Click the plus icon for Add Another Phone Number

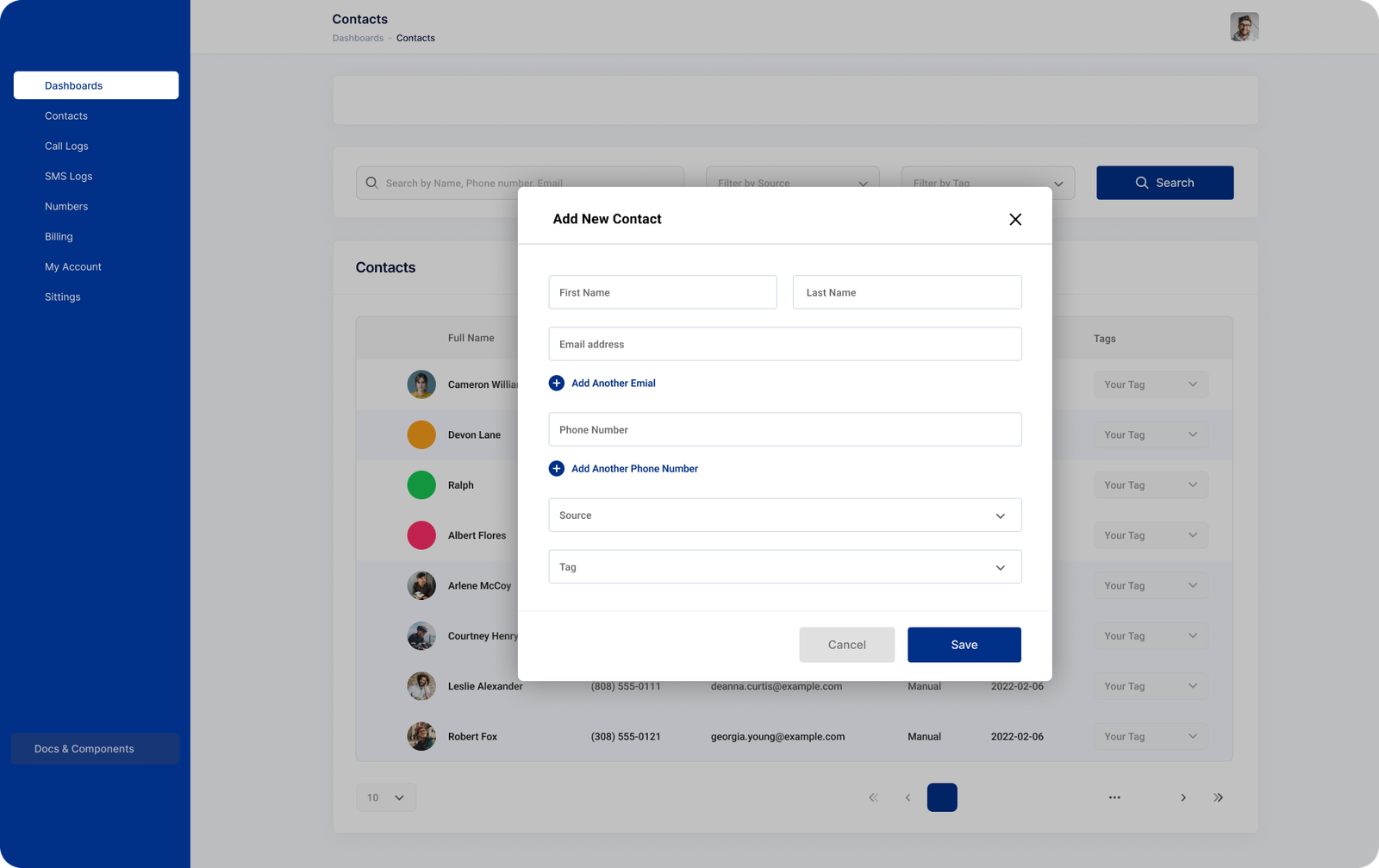[x=557, y=468]
